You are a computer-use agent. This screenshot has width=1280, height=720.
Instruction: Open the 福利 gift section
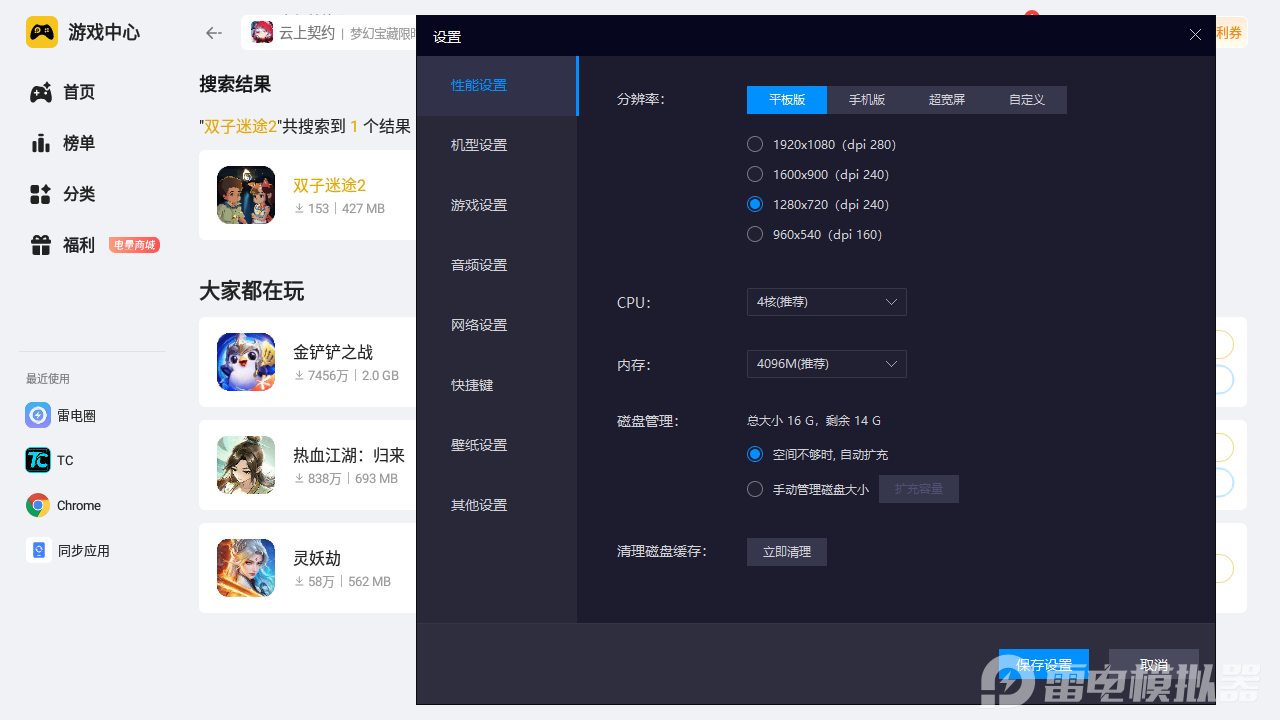click(x=63, y=245)
